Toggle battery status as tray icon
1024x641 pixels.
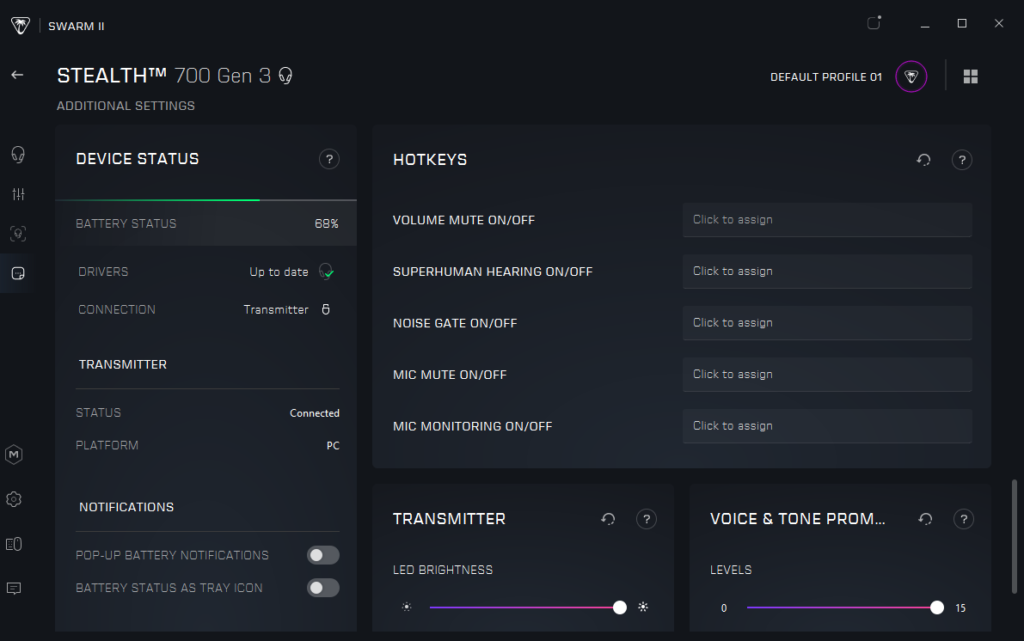[x=322, y=588]
